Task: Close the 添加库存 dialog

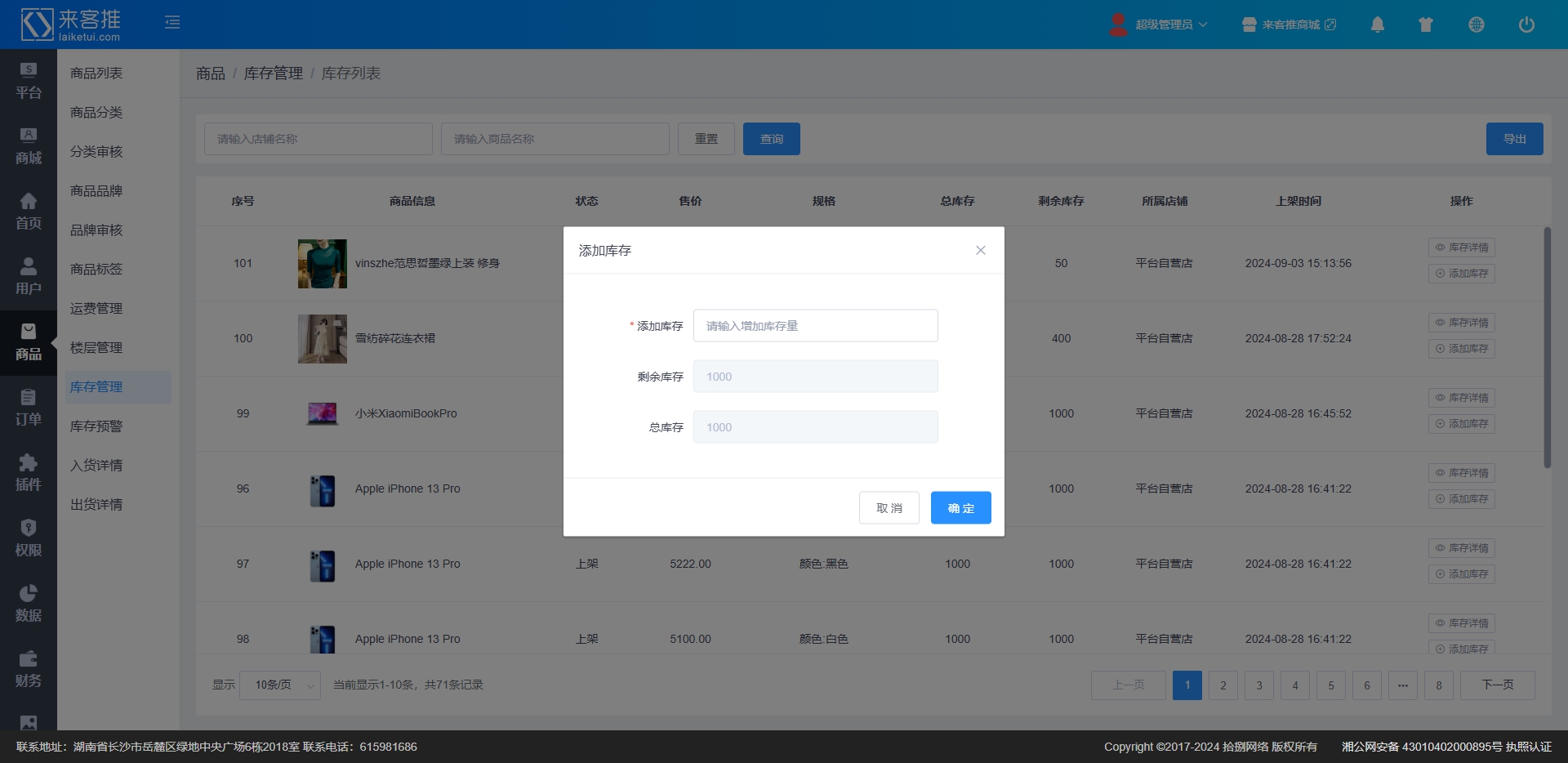Action: click(x=980, y=251)
